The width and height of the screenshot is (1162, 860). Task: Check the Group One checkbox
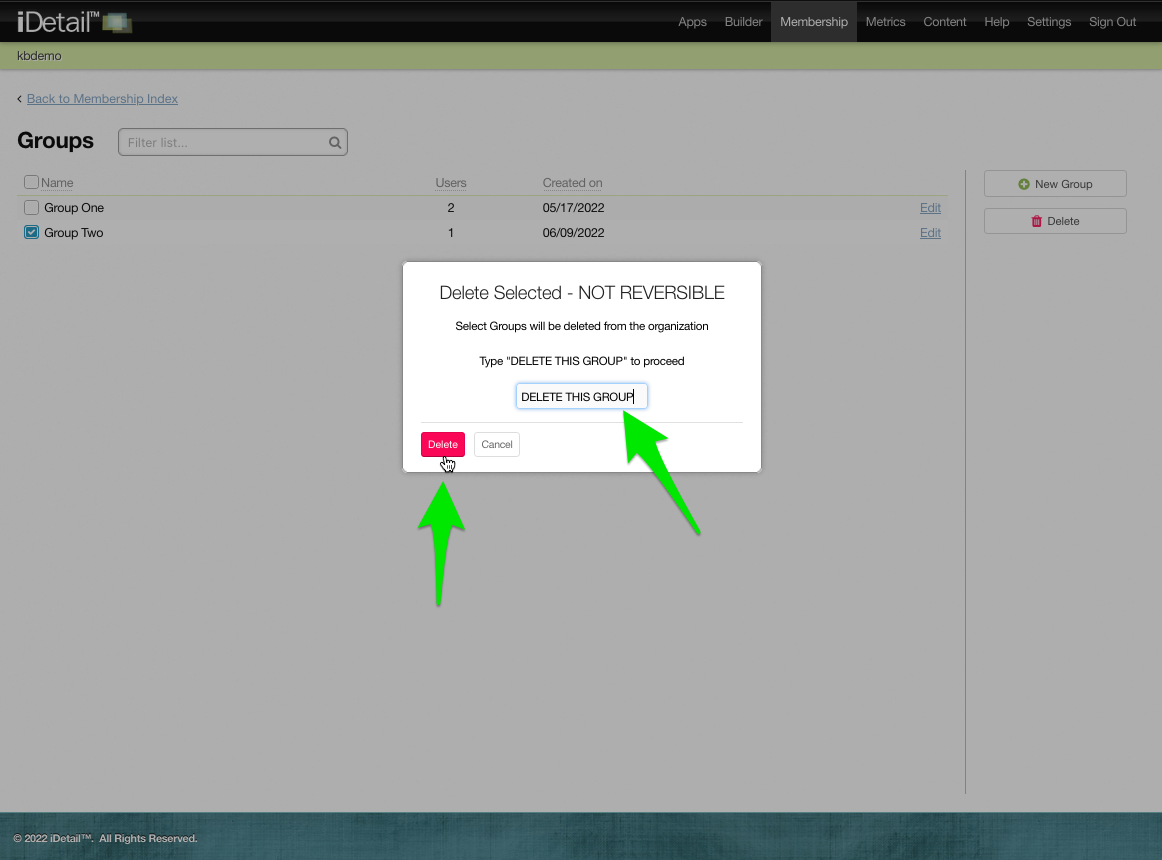click(31, 208)
